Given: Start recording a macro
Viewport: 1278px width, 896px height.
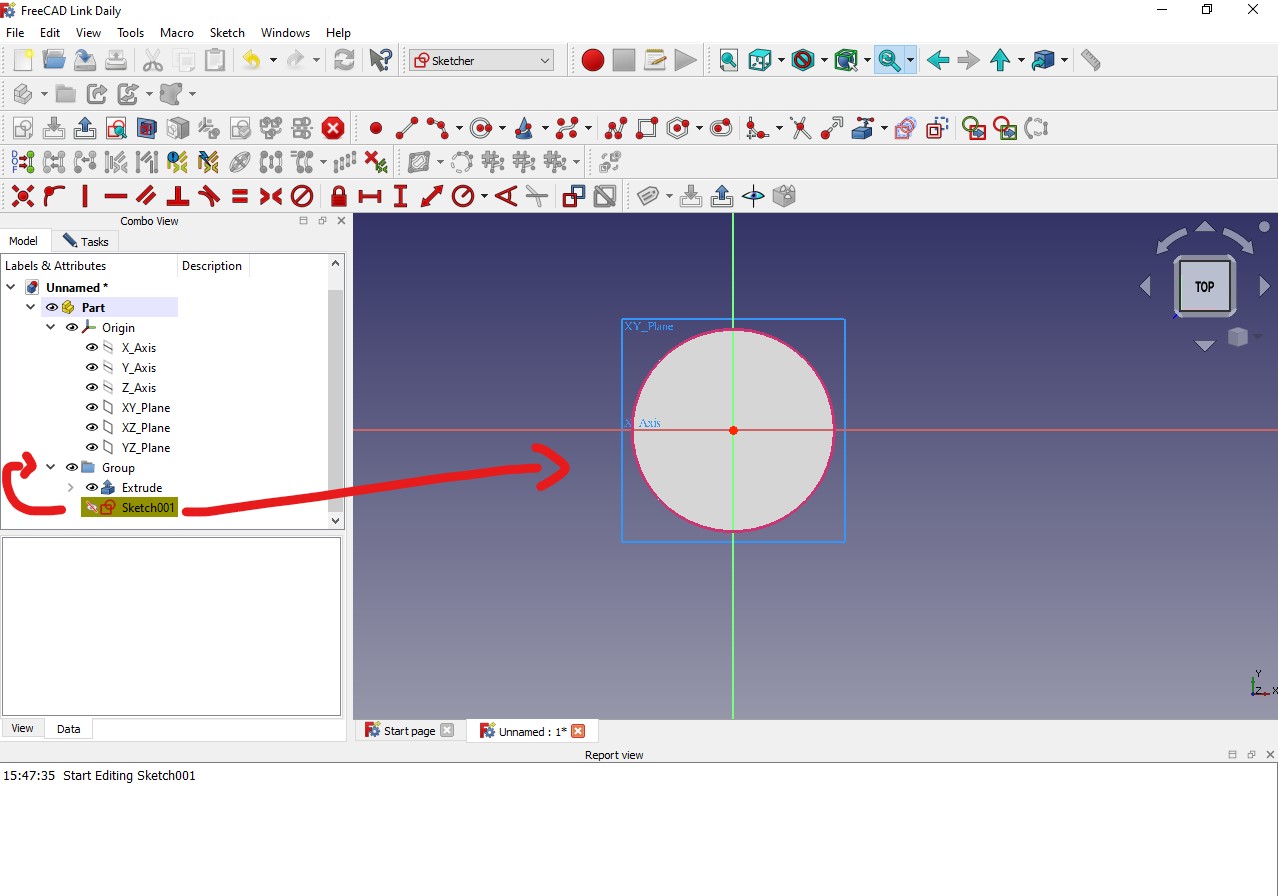Looking at the screenshot, I should [591, 60].
